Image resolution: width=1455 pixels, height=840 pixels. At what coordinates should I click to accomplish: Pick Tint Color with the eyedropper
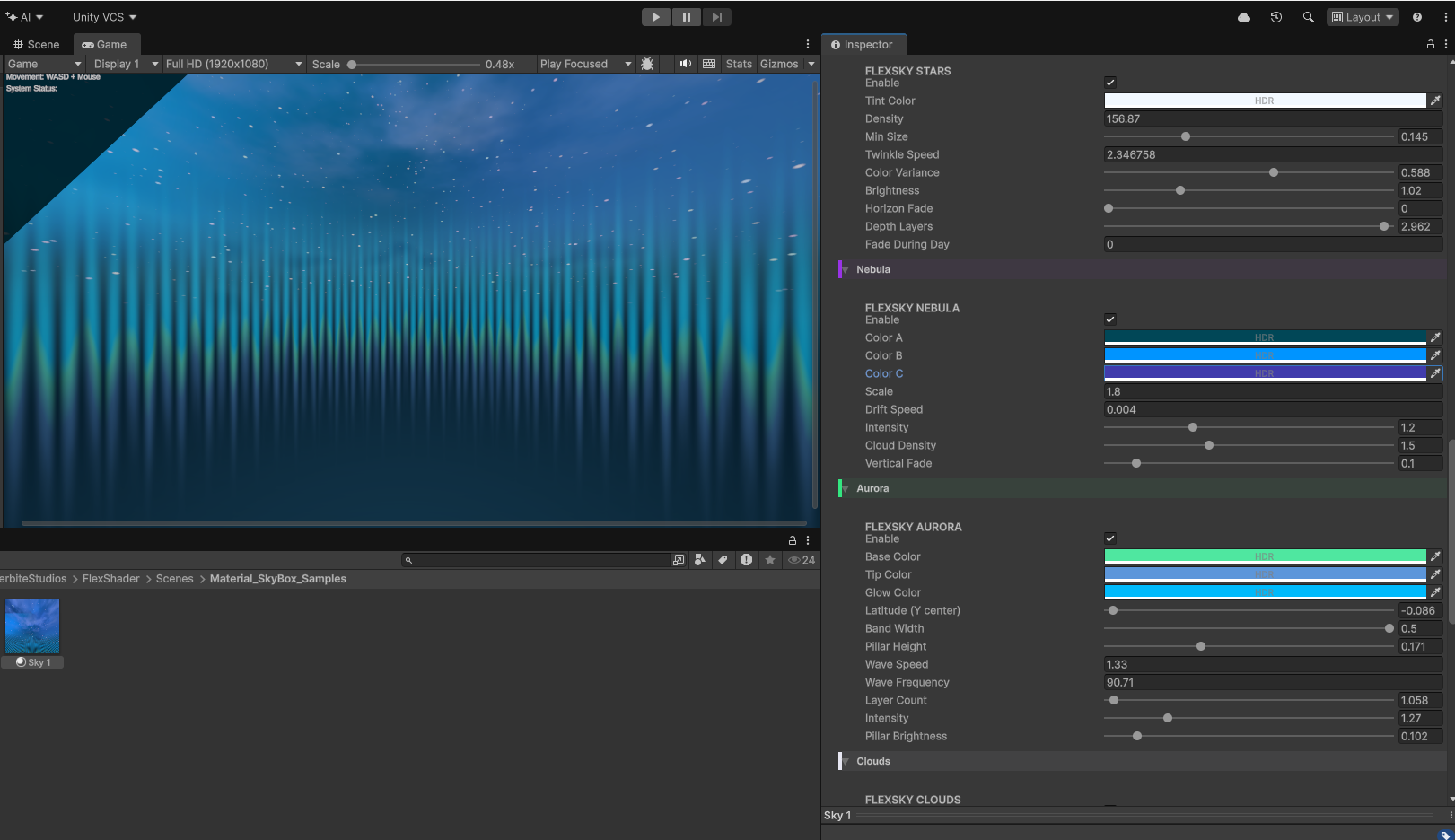[1435, 101]
